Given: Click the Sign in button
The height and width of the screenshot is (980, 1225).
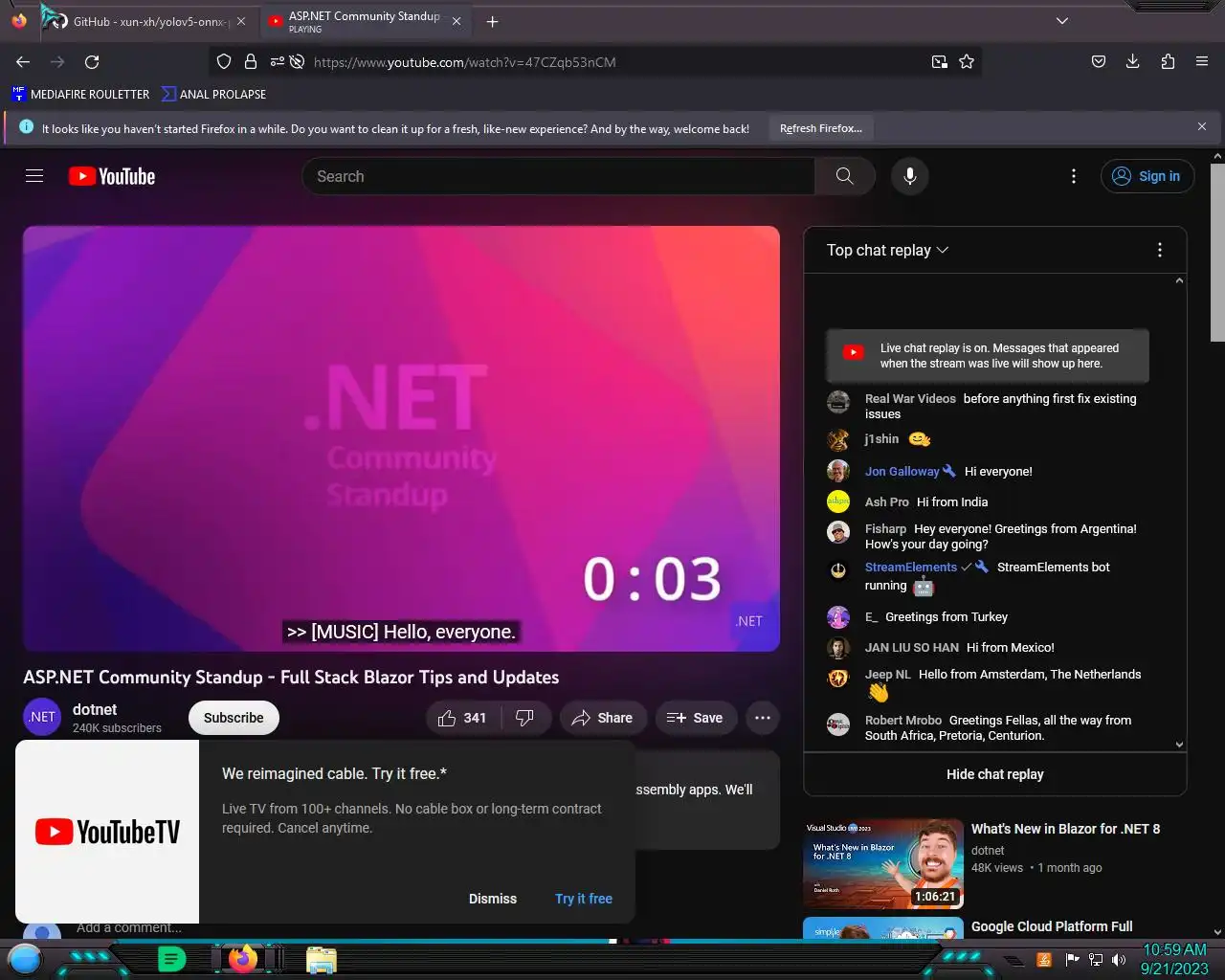Looking at the screenshot, I should tap(1147, 176).
